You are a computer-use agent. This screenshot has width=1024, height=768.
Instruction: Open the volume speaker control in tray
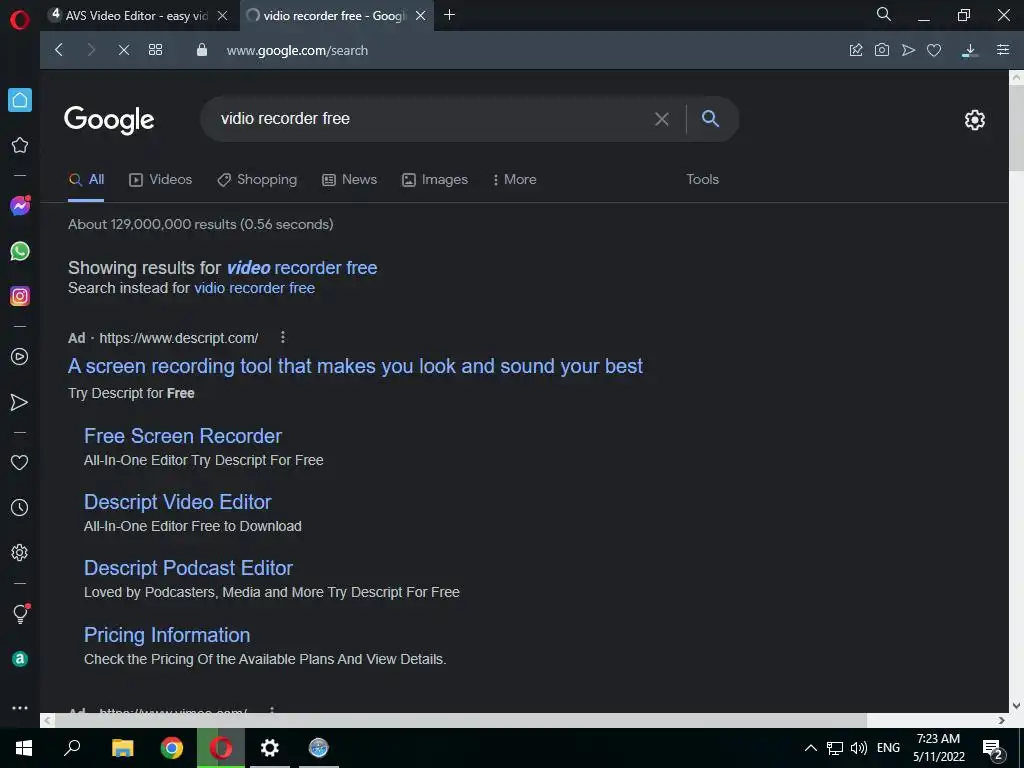click(x=859, y=748)
